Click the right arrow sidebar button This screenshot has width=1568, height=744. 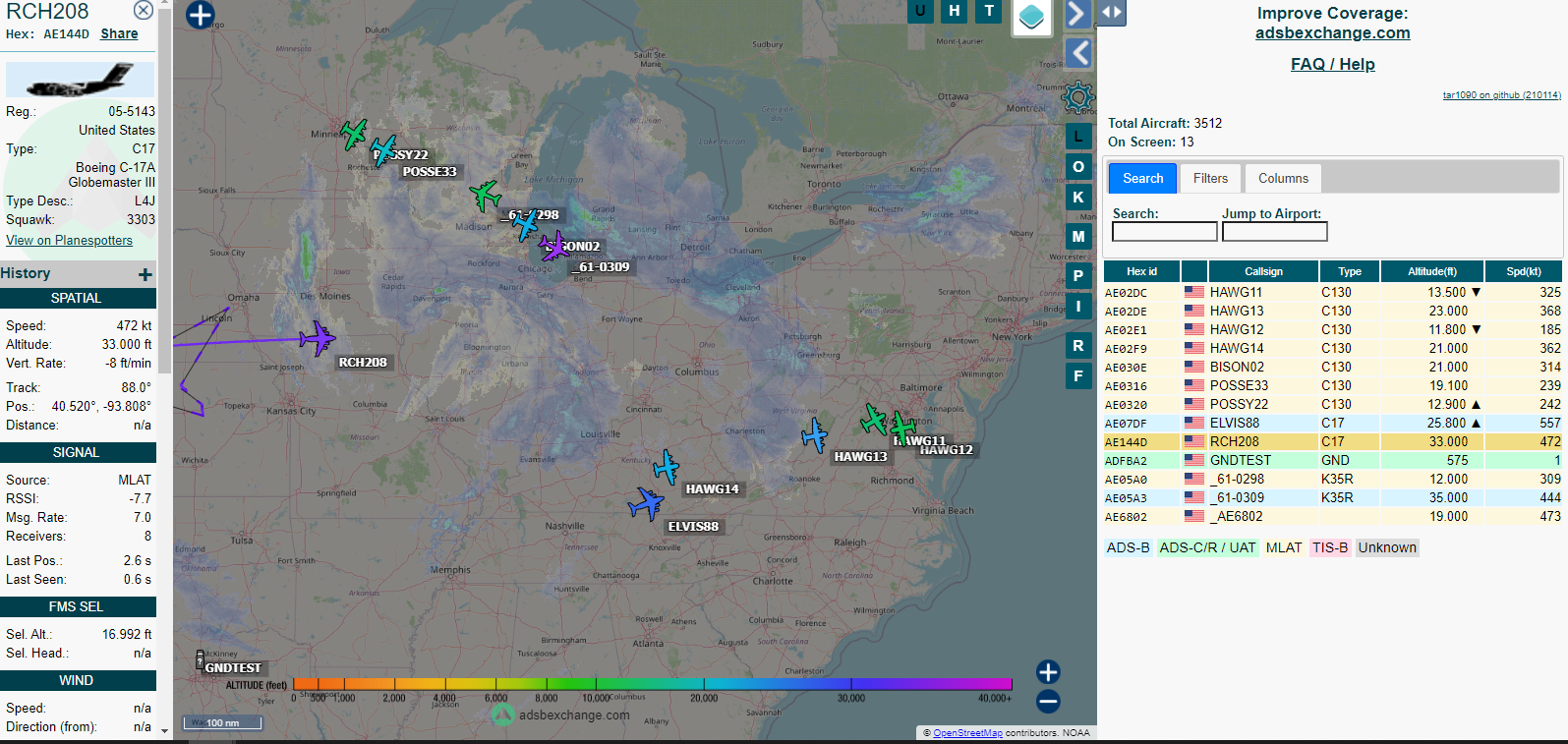[x=1077, y=14]
